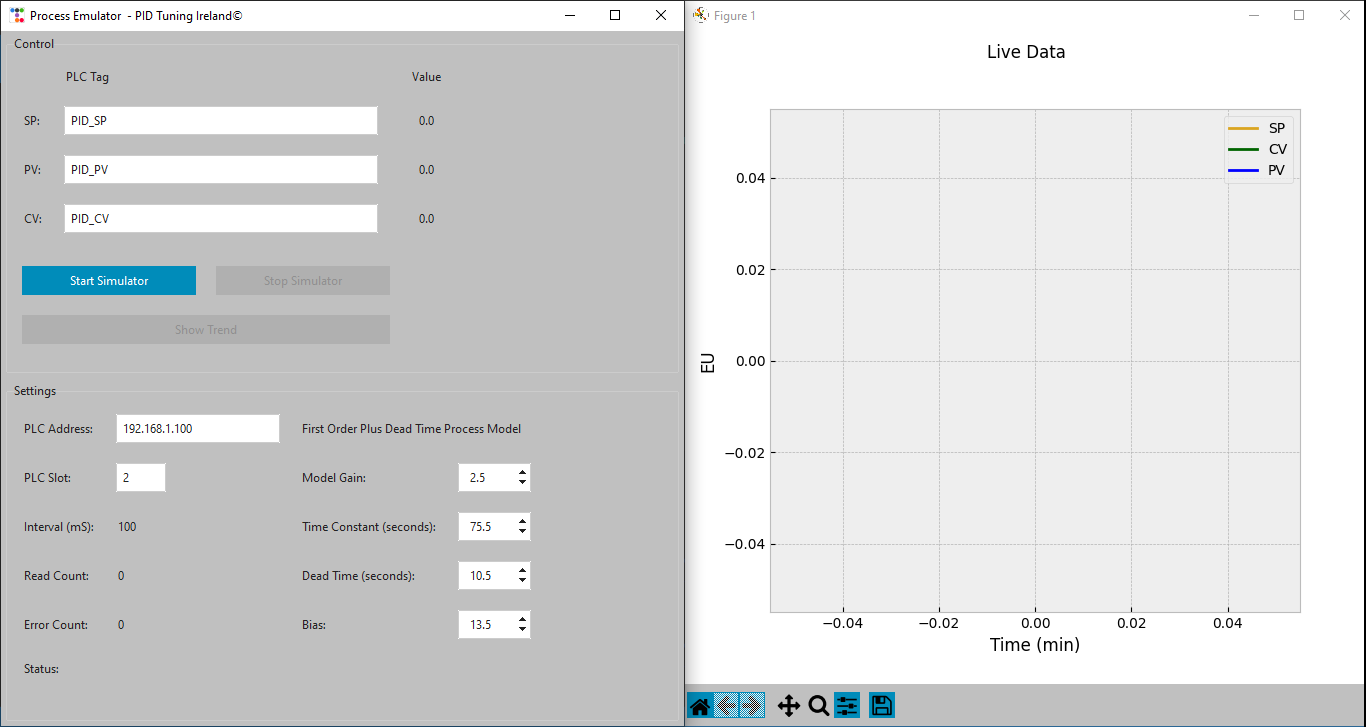Increase the Model Gain value
This screenshot has width=1366, height=727.
[522, 472]
